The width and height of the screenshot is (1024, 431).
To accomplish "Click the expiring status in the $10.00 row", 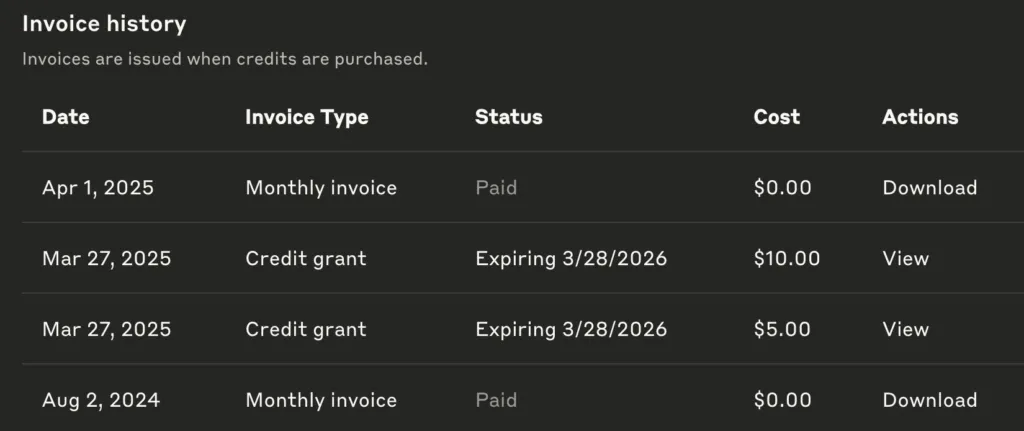I will (x=571, y=259).
